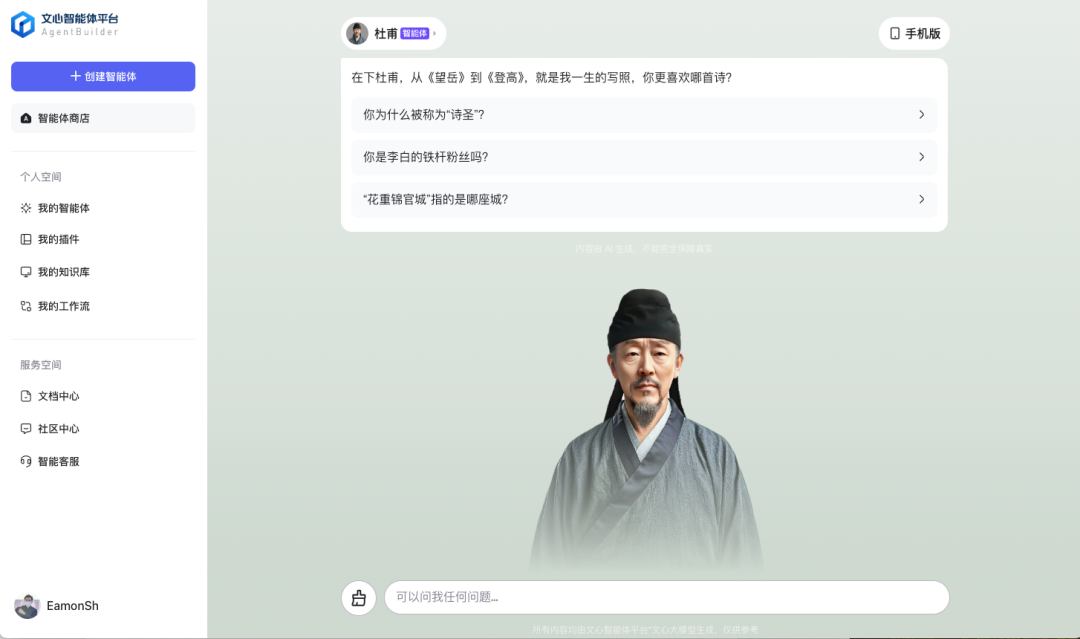Expand the 杜甫 agent name arrow

435,34
